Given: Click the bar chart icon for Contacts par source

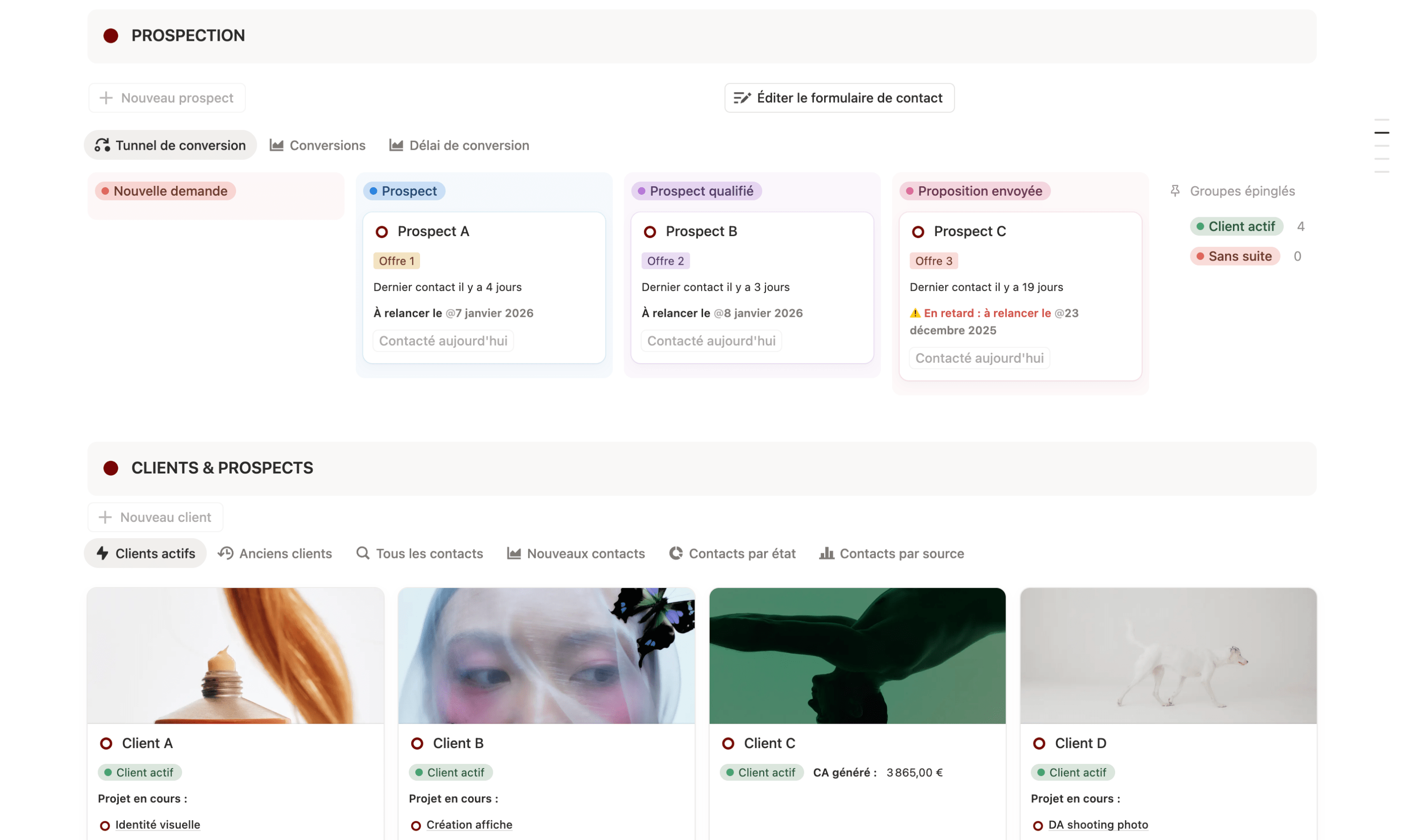Looking at the screenshot, I should click(x=826, y=554).
